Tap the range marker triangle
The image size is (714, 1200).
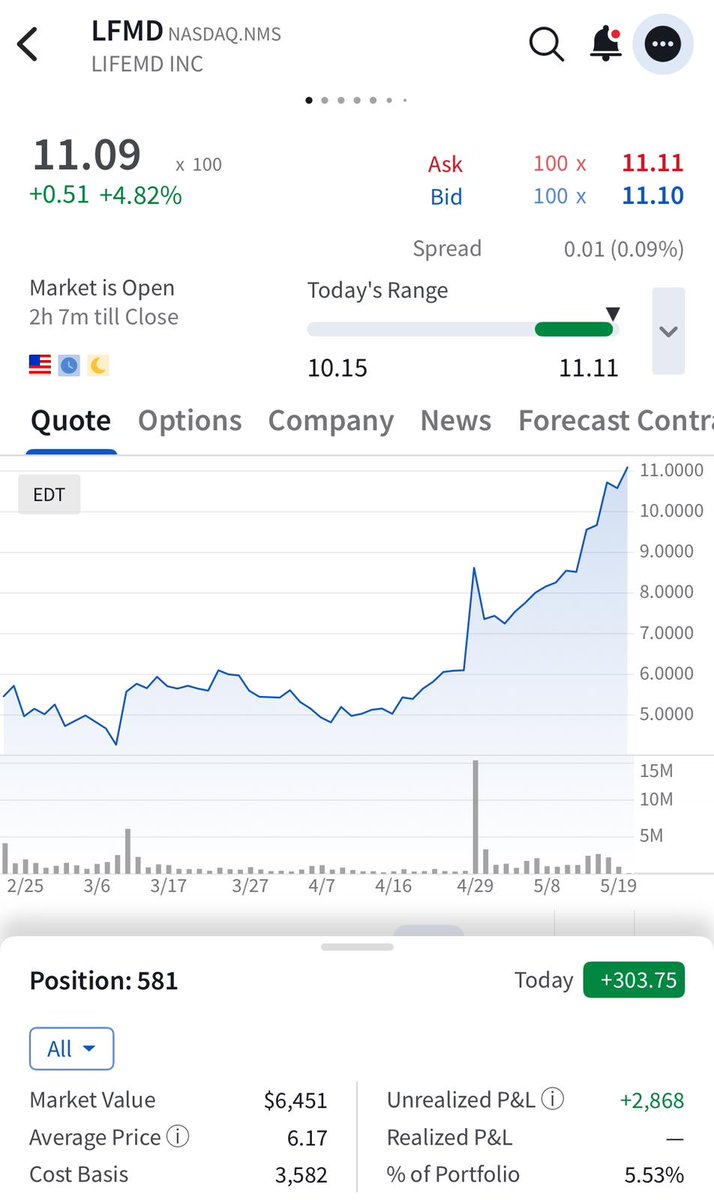pos(613,314)
